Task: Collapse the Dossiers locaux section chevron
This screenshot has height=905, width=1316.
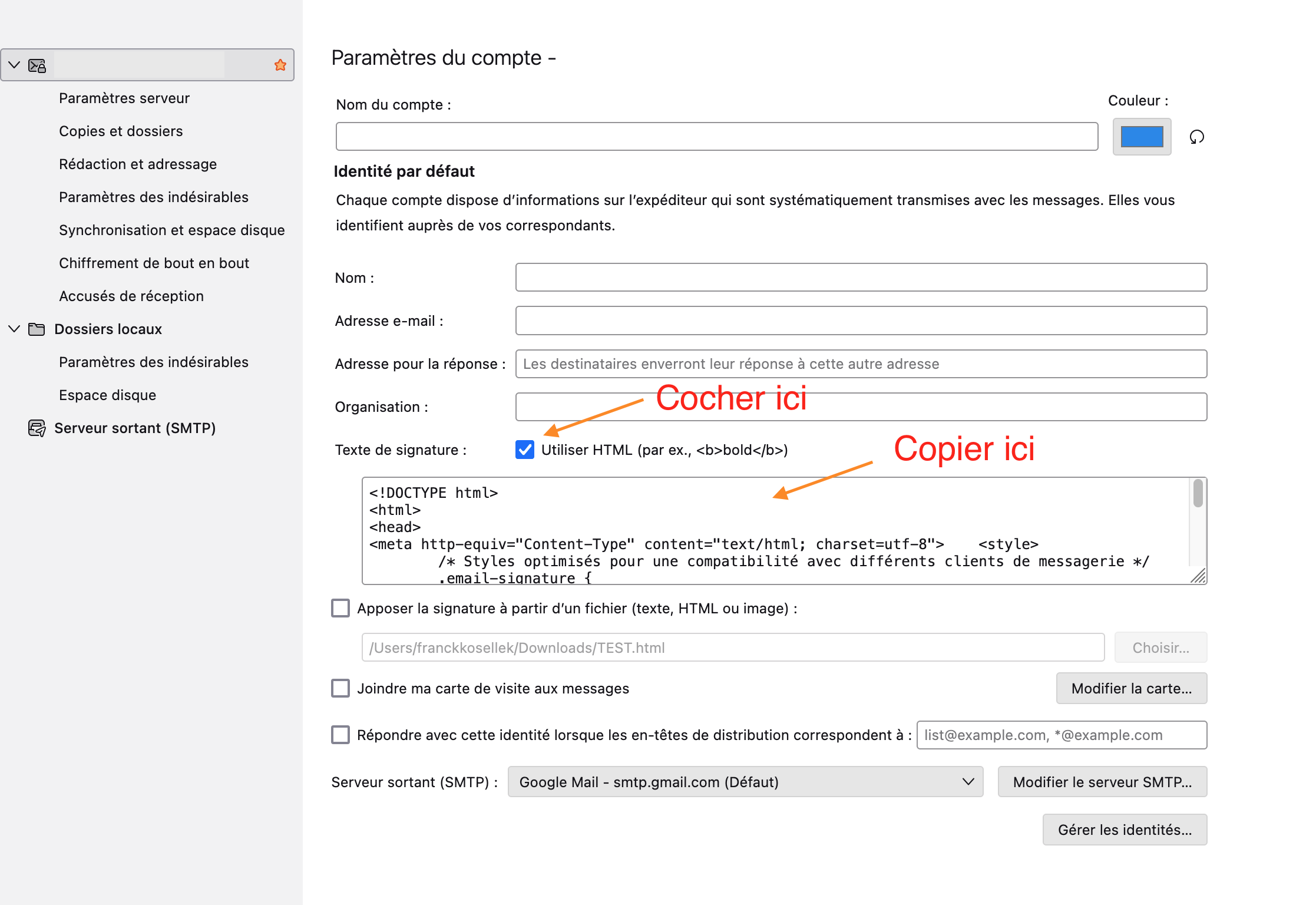Action: point(14,329)
